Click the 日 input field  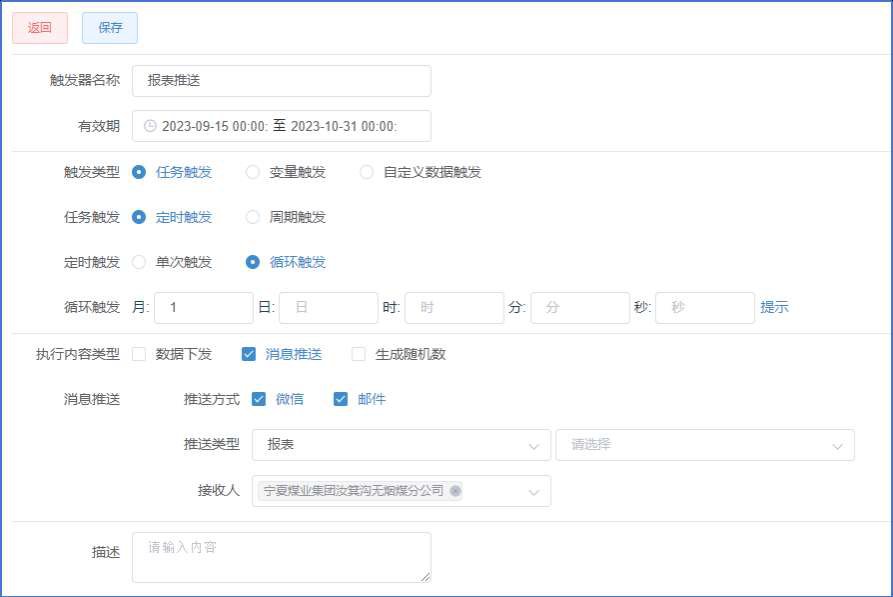pyautogui.click(x=329, y=308)
